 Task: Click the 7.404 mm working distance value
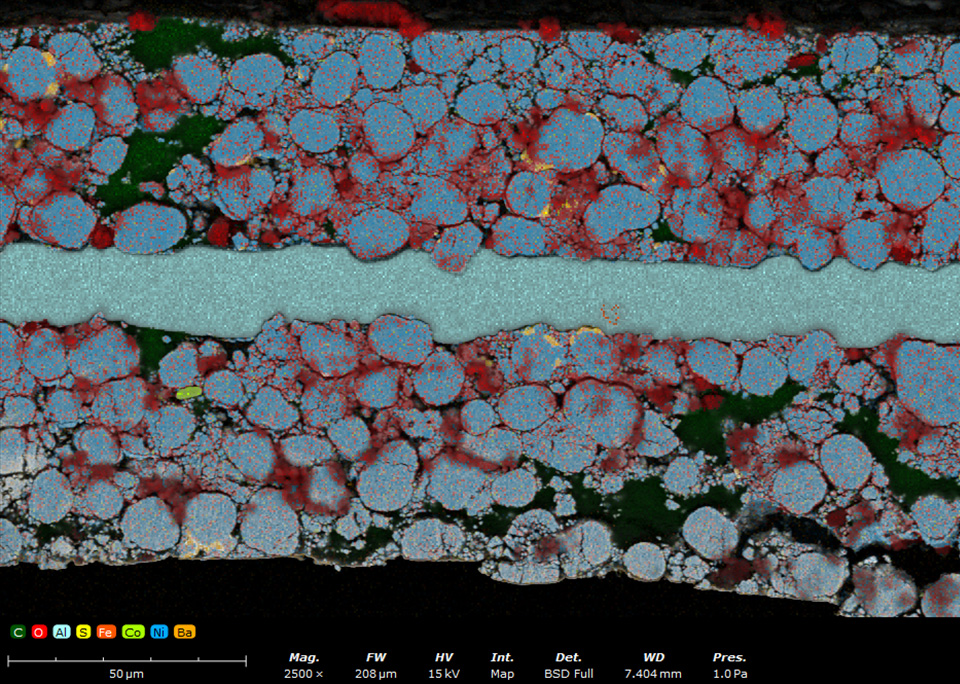(653, 674)
